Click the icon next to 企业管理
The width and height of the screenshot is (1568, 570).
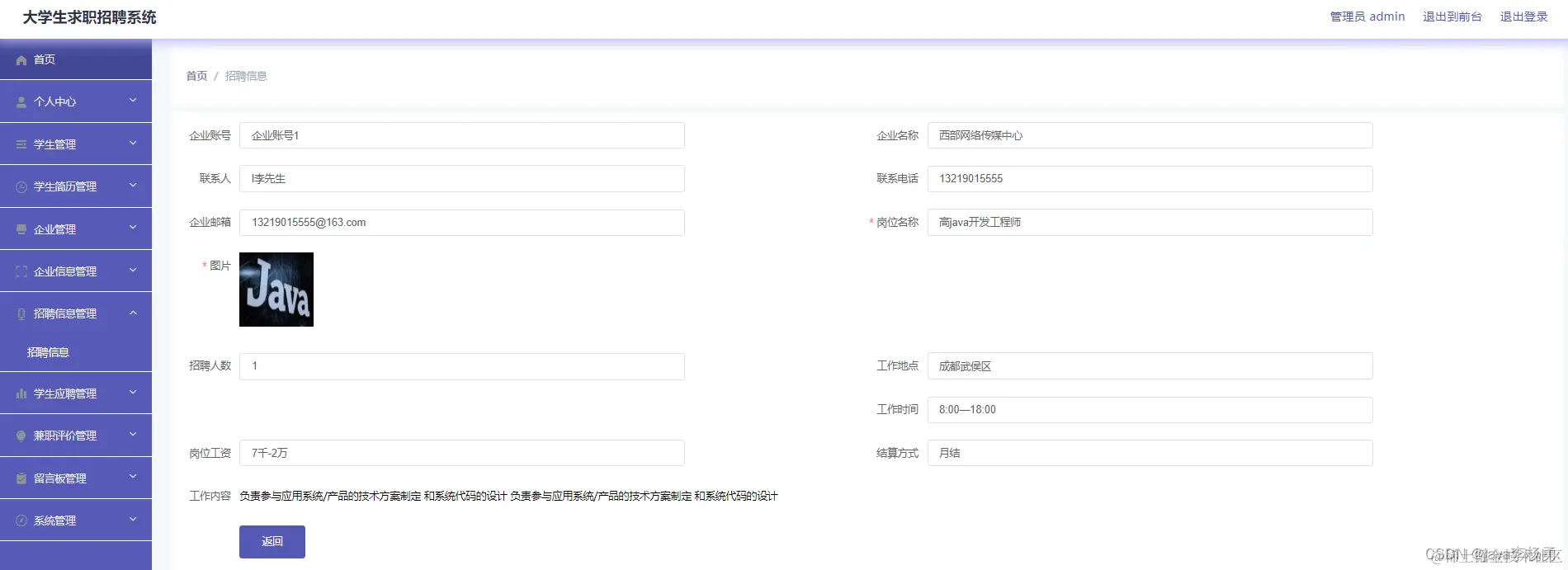click(21, 229)
